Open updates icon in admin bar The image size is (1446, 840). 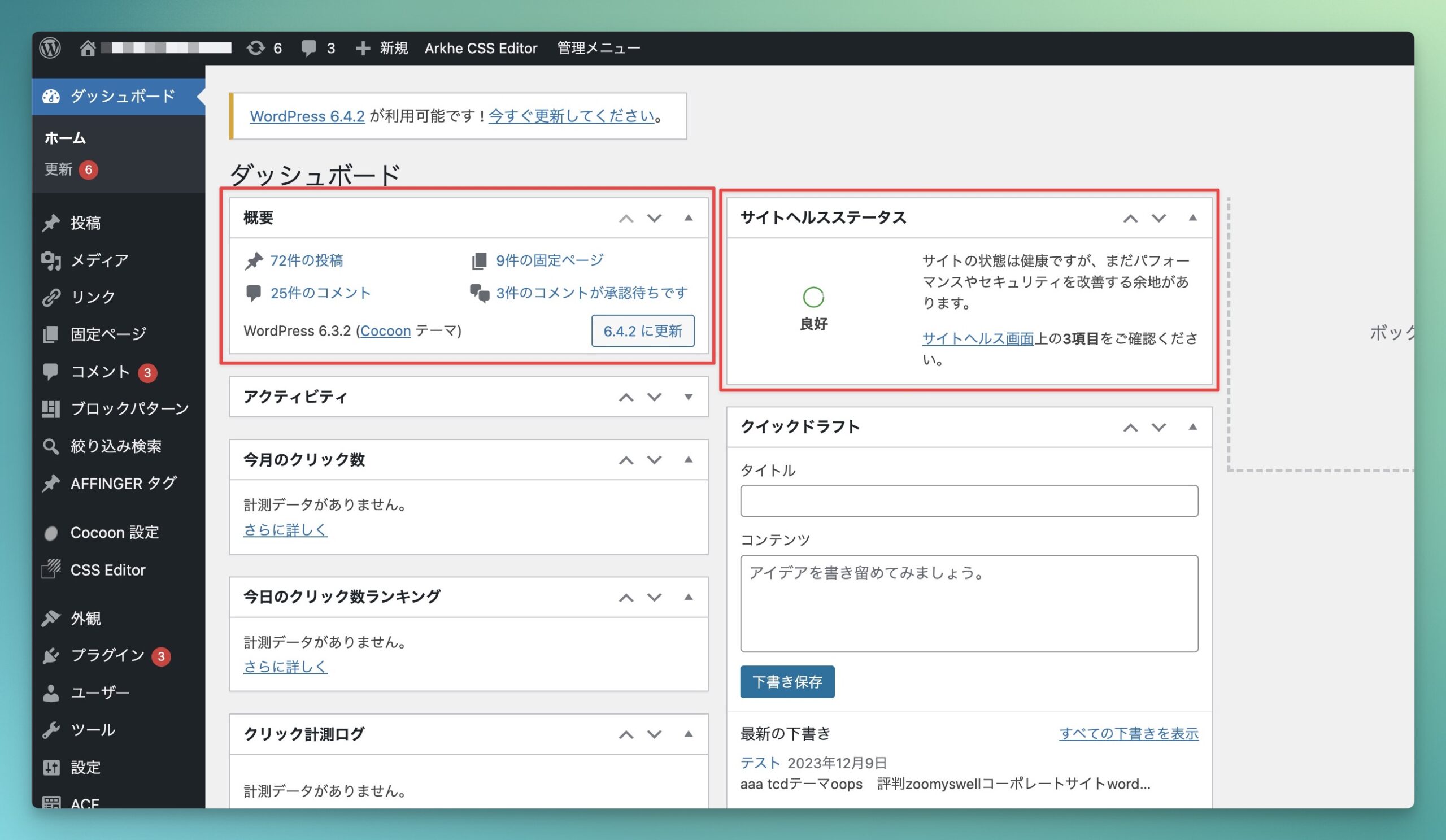point(255,47)
